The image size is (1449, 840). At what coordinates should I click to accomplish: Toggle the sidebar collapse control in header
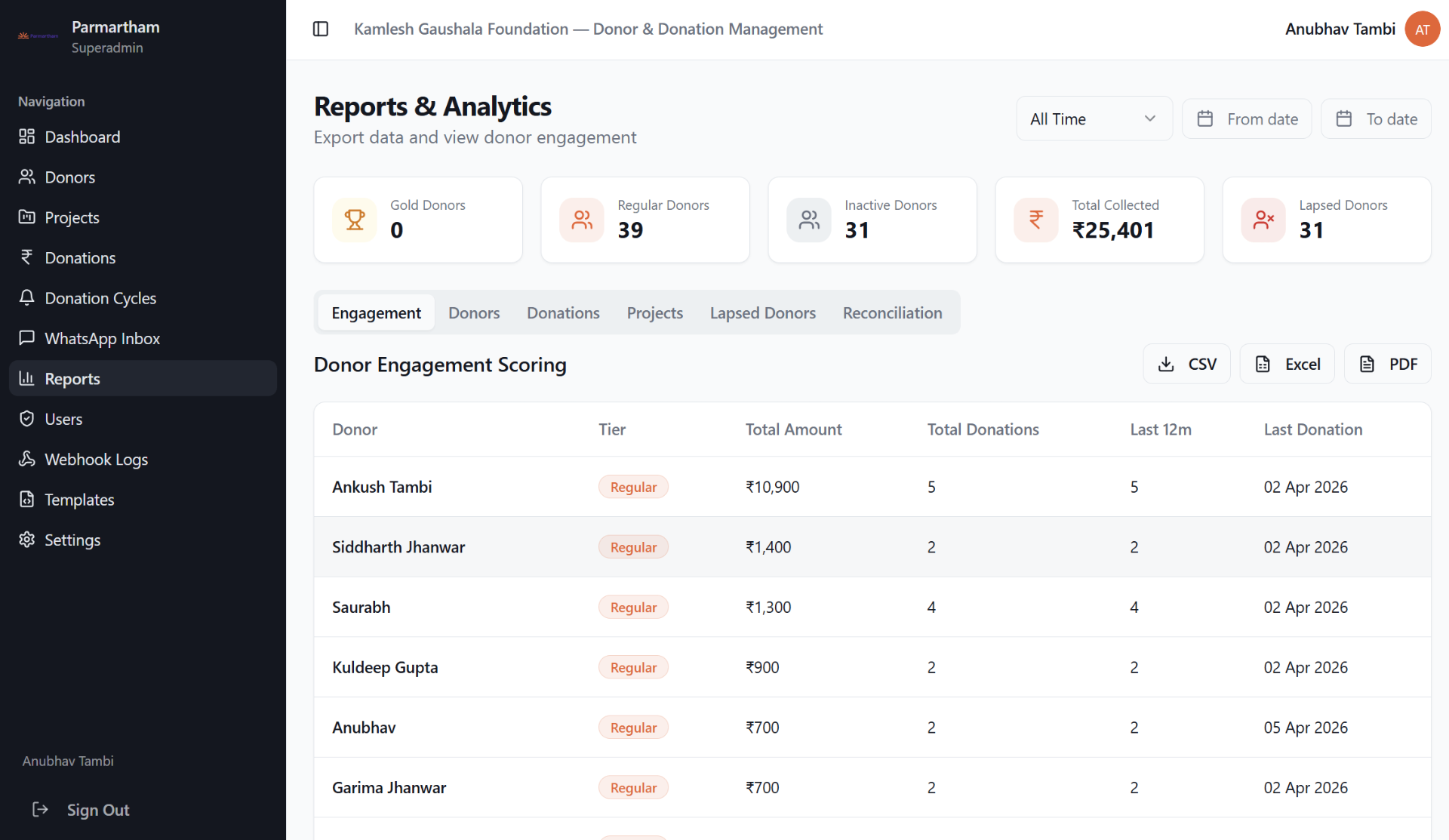tap(320, 29)
